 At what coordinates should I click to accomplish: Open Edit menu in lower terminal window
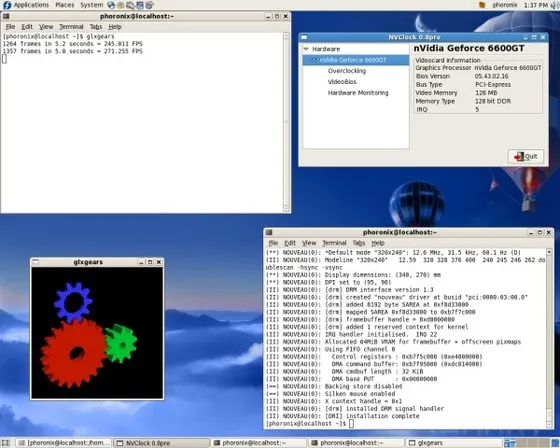coord(290,243)
